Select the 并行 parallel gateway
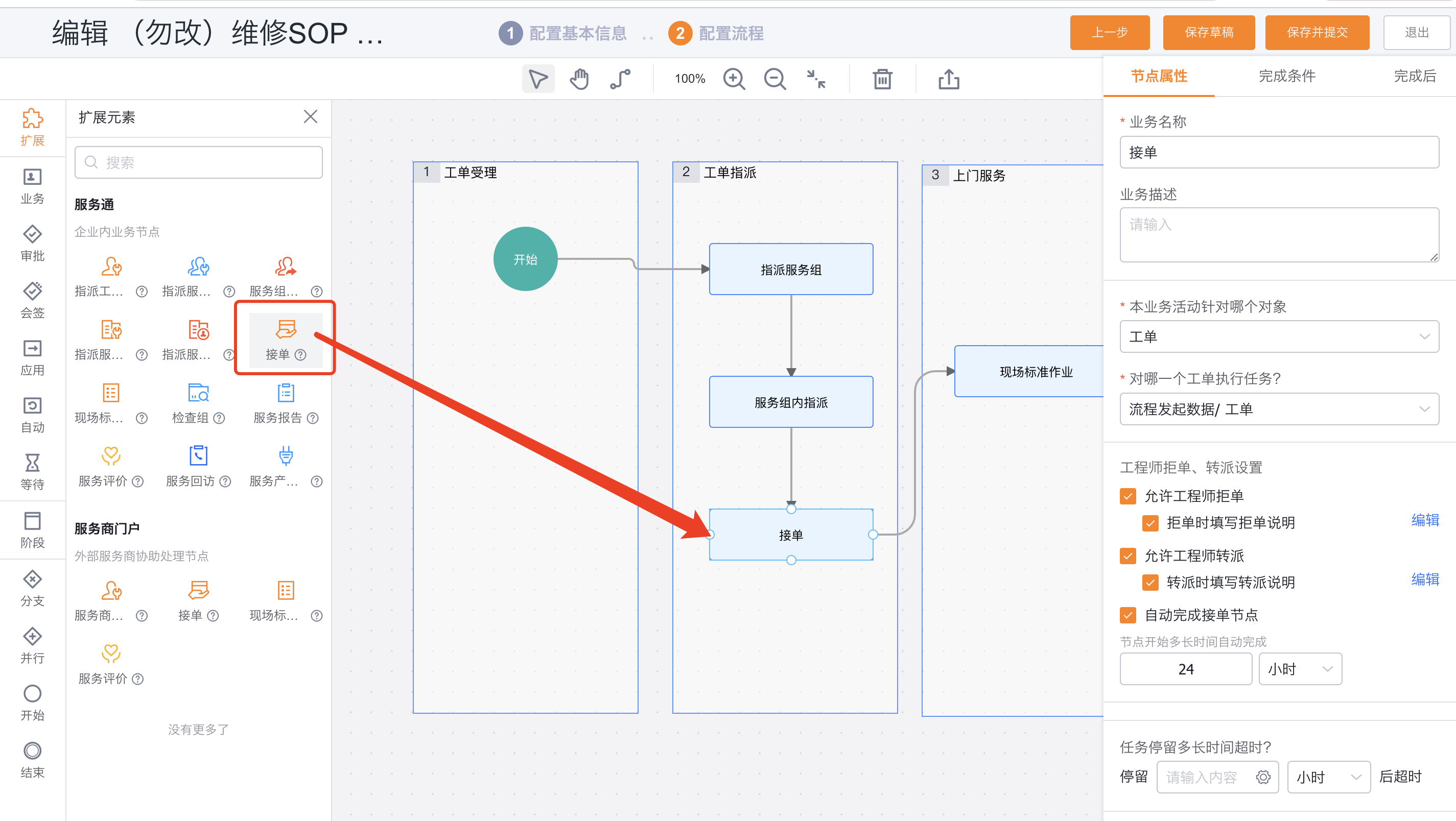1456x821 pixels. tap(32, 645)
